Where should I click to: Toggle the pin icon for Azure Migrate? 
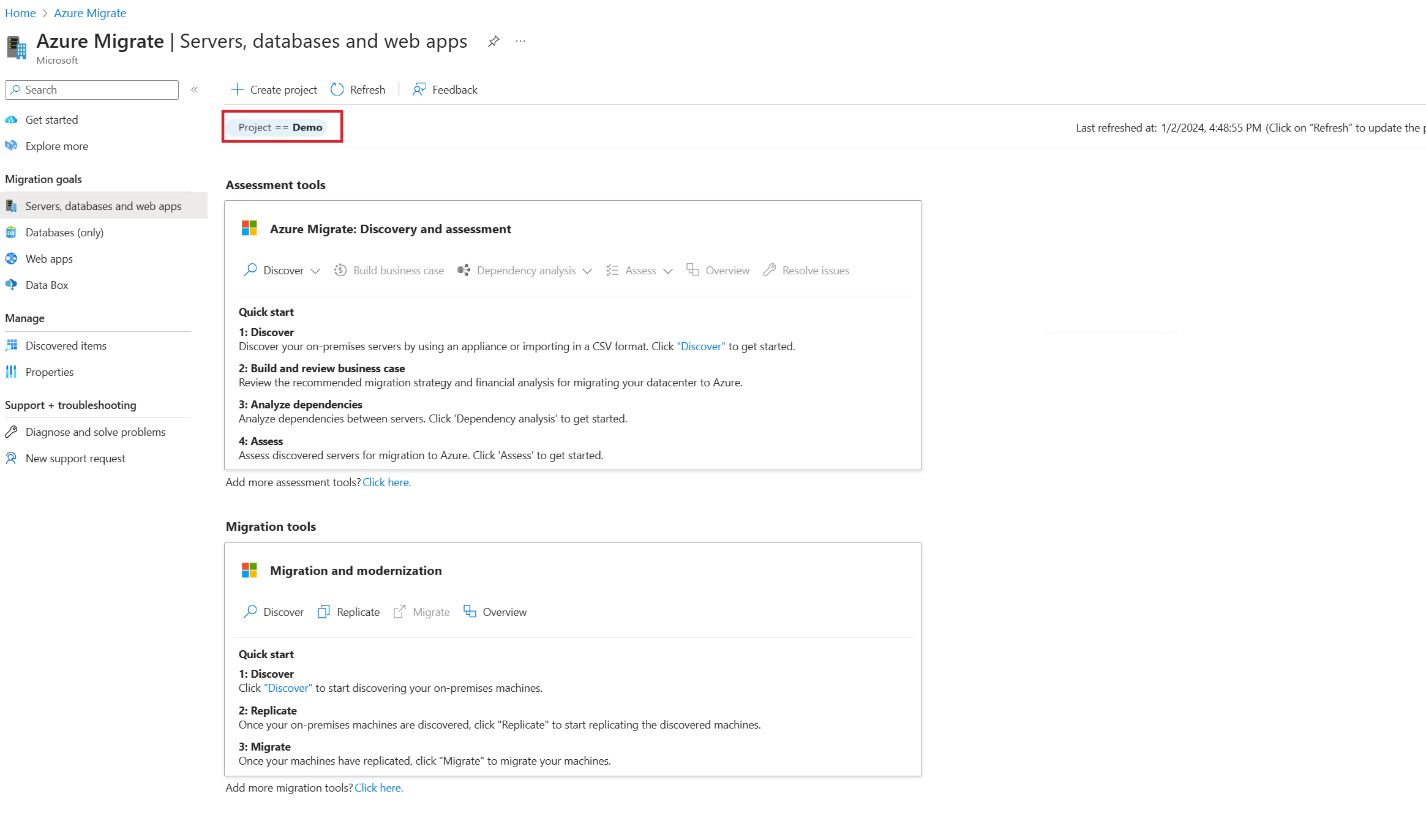pyautogui.click(x=491, y=42)
